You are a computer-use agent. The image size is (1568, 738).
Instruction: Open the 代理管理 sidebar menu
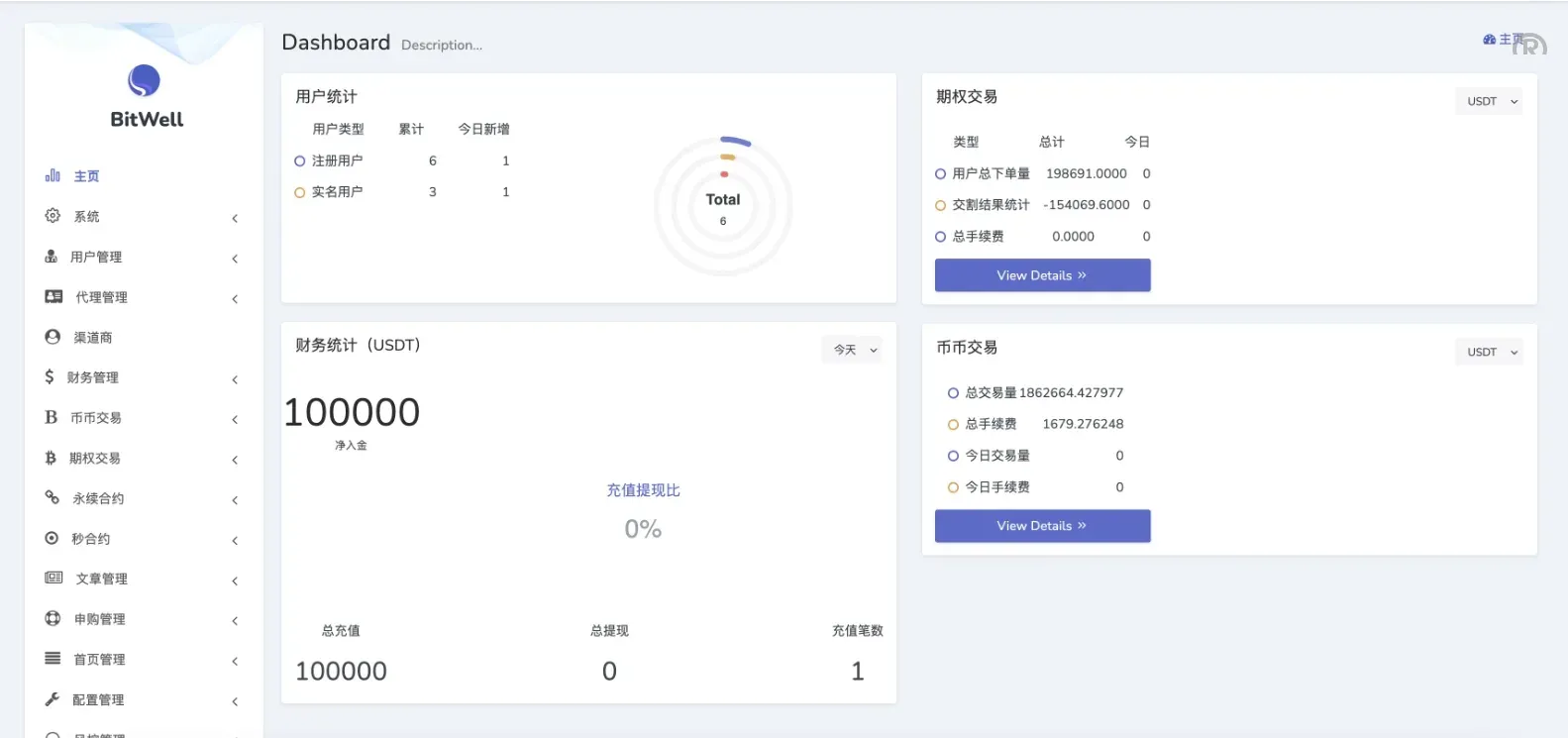(x=144, y=297)
